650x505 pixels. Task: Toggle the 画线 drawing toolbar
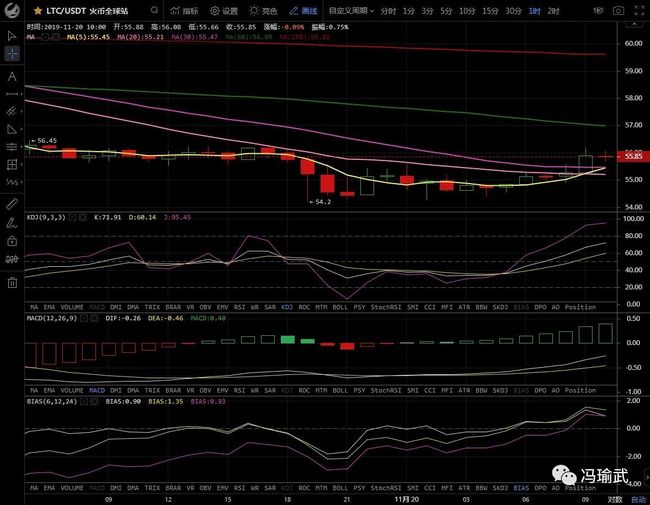303,11
